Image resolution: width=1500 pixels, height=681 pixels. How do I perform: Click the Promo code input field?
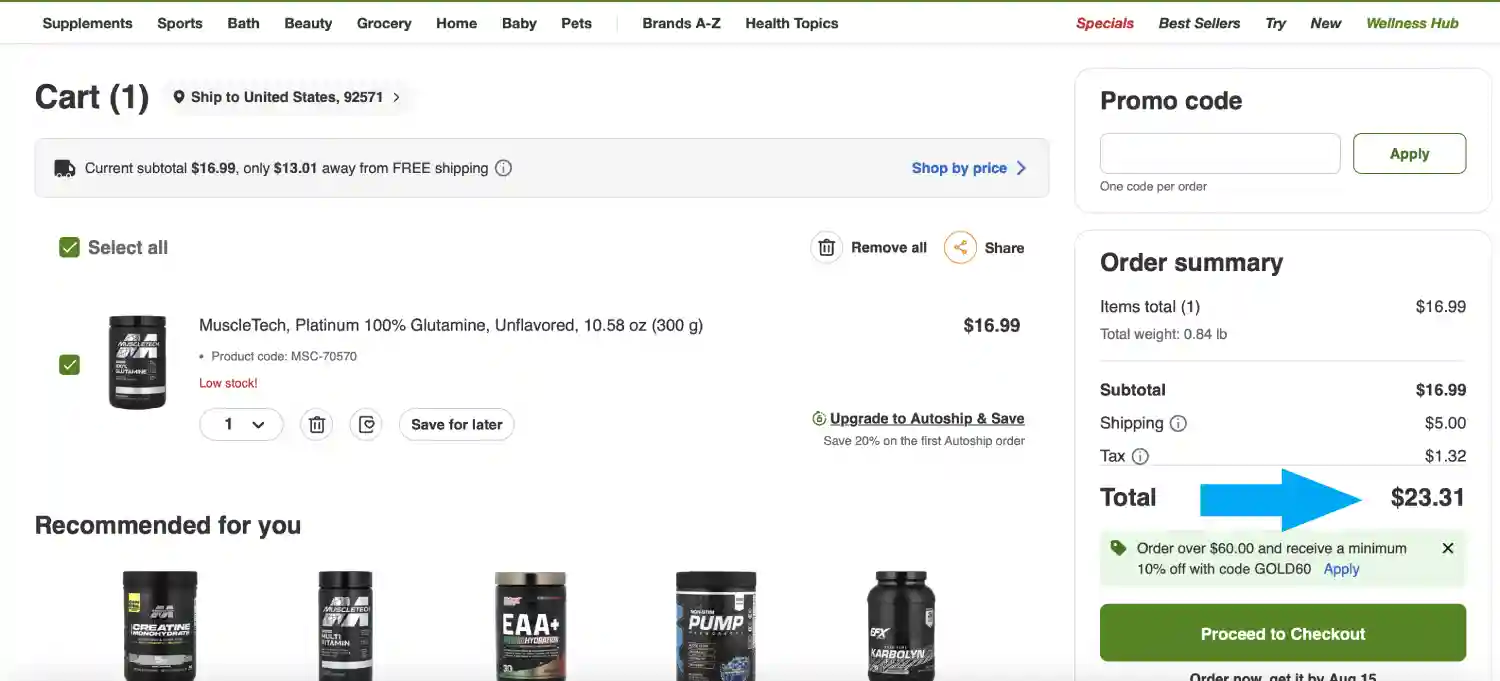pos(1220,154)
